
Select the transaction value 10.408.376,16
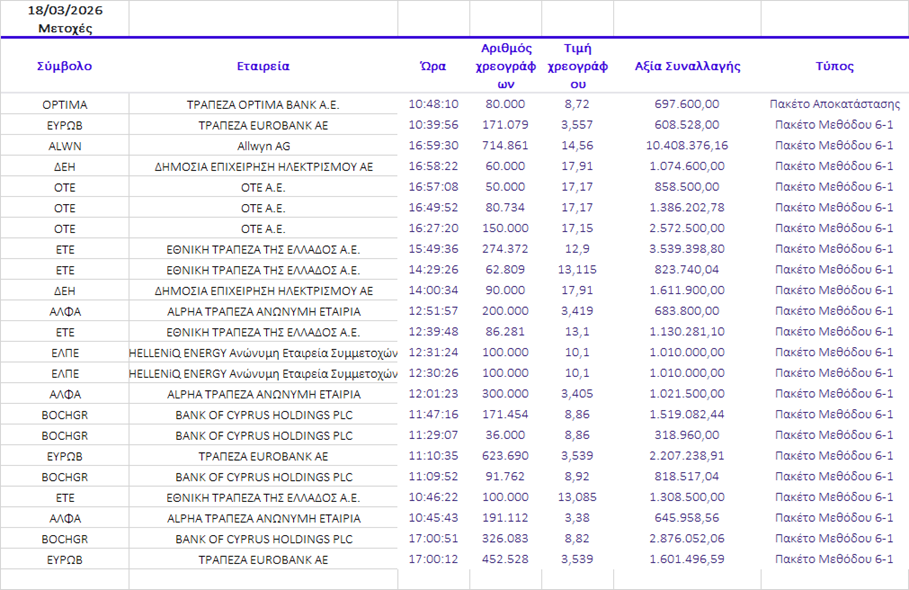(688, 146)
